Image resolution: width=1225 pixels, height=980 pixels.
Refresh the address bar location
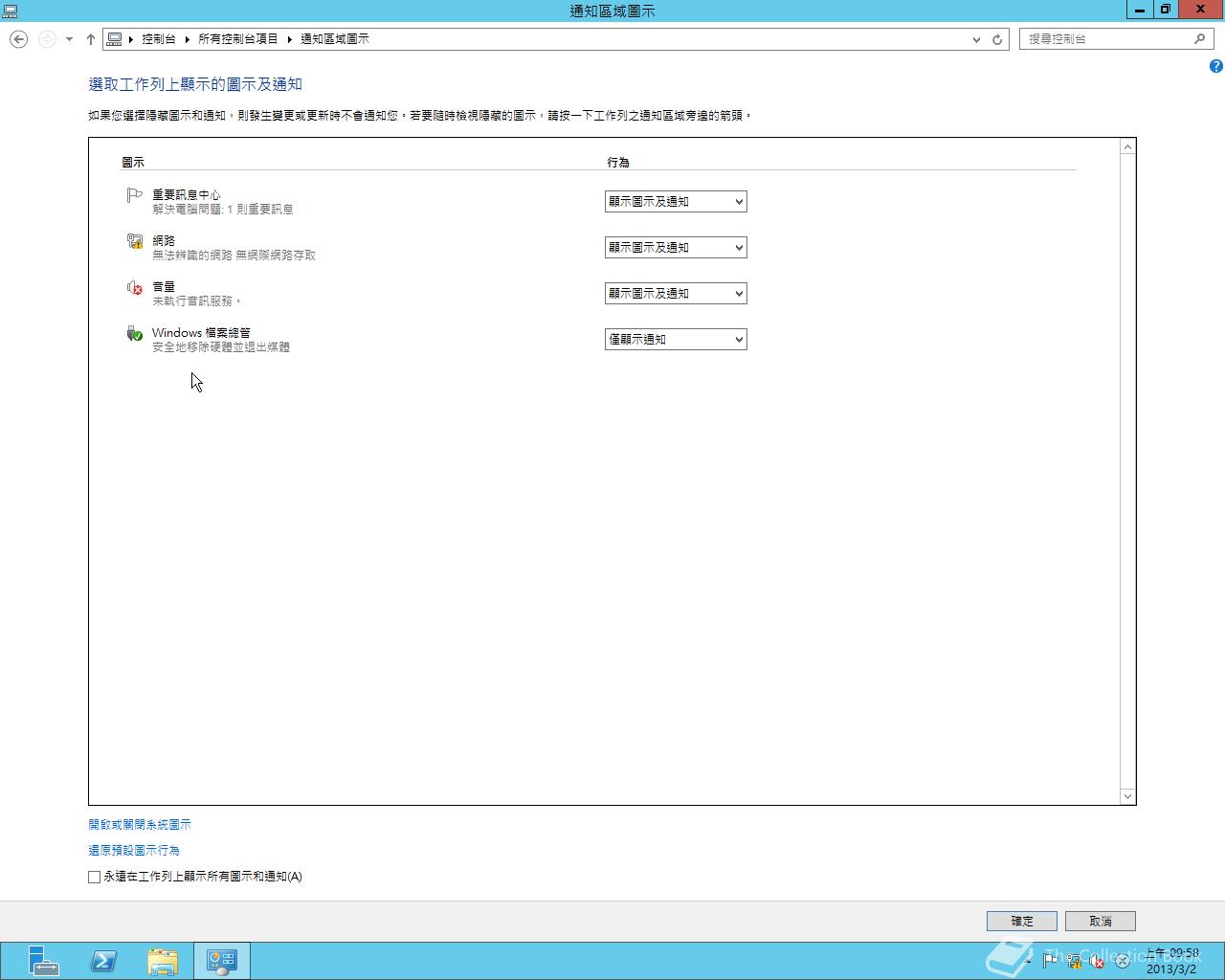997,39
